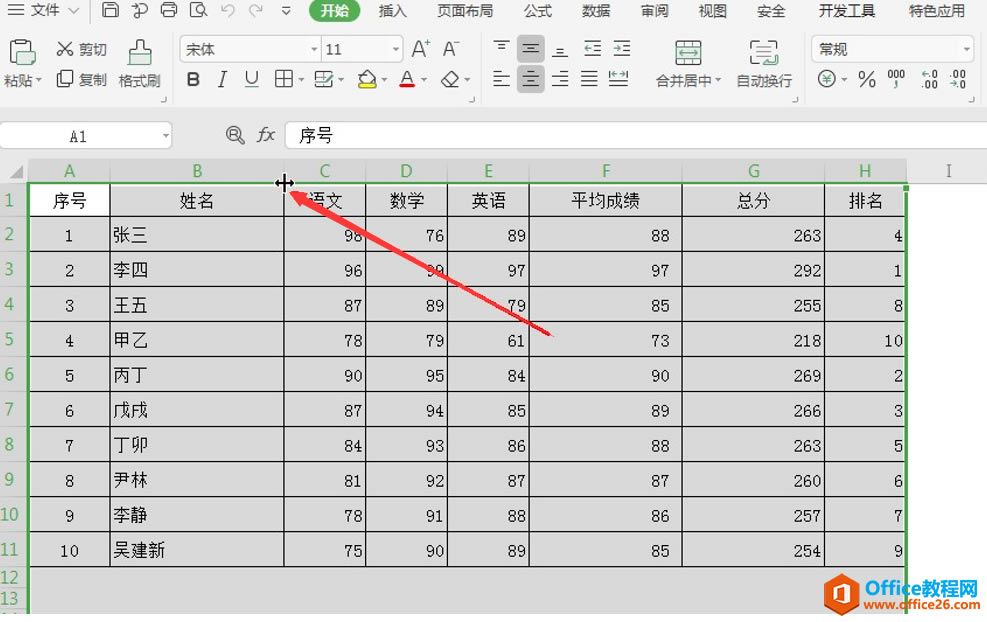Switch to the 审阅 (Review) tab

pyautogui.click(x=654, y=11)
